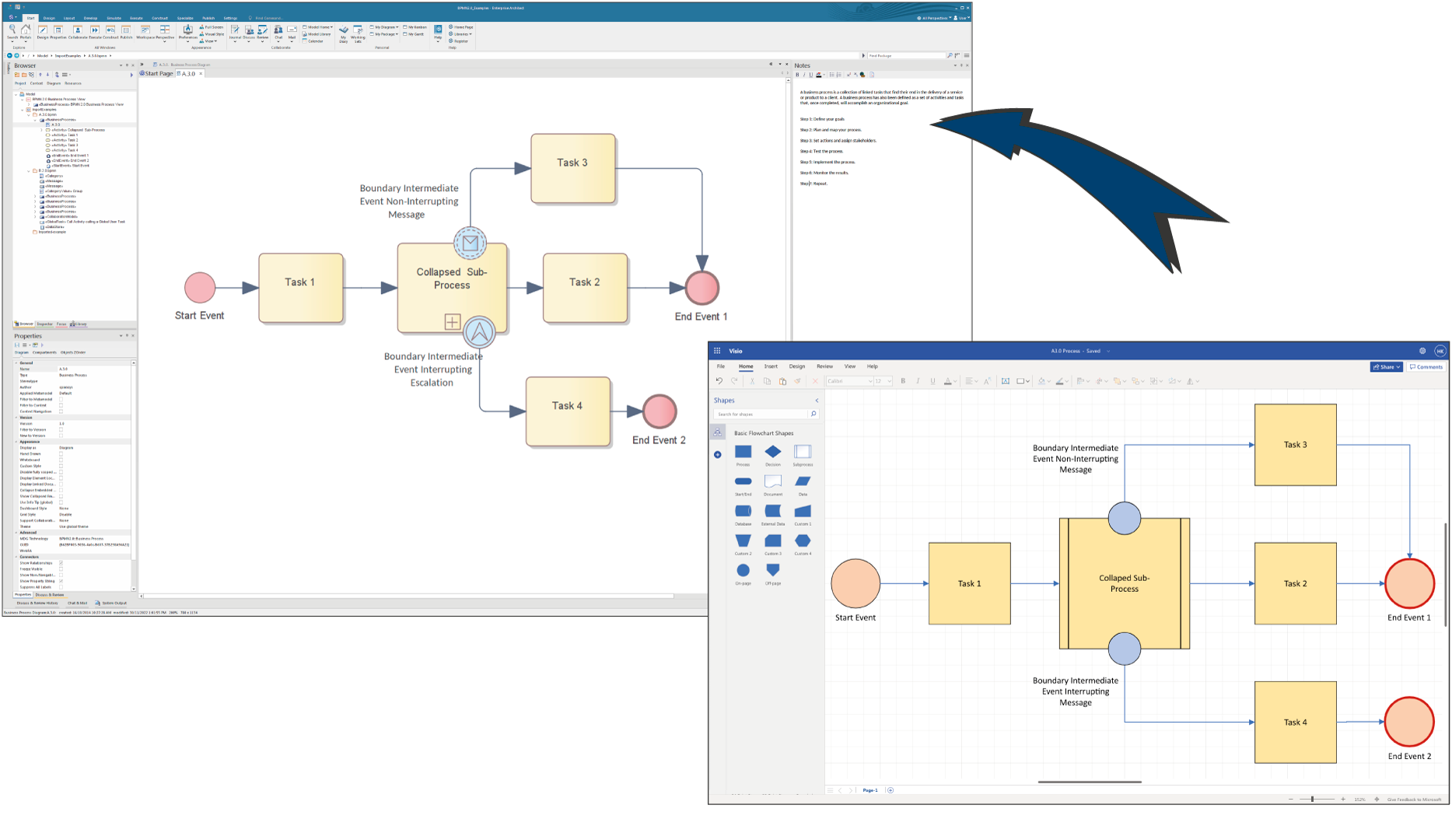Open the Calibri font name dropdown

point(848,381)
